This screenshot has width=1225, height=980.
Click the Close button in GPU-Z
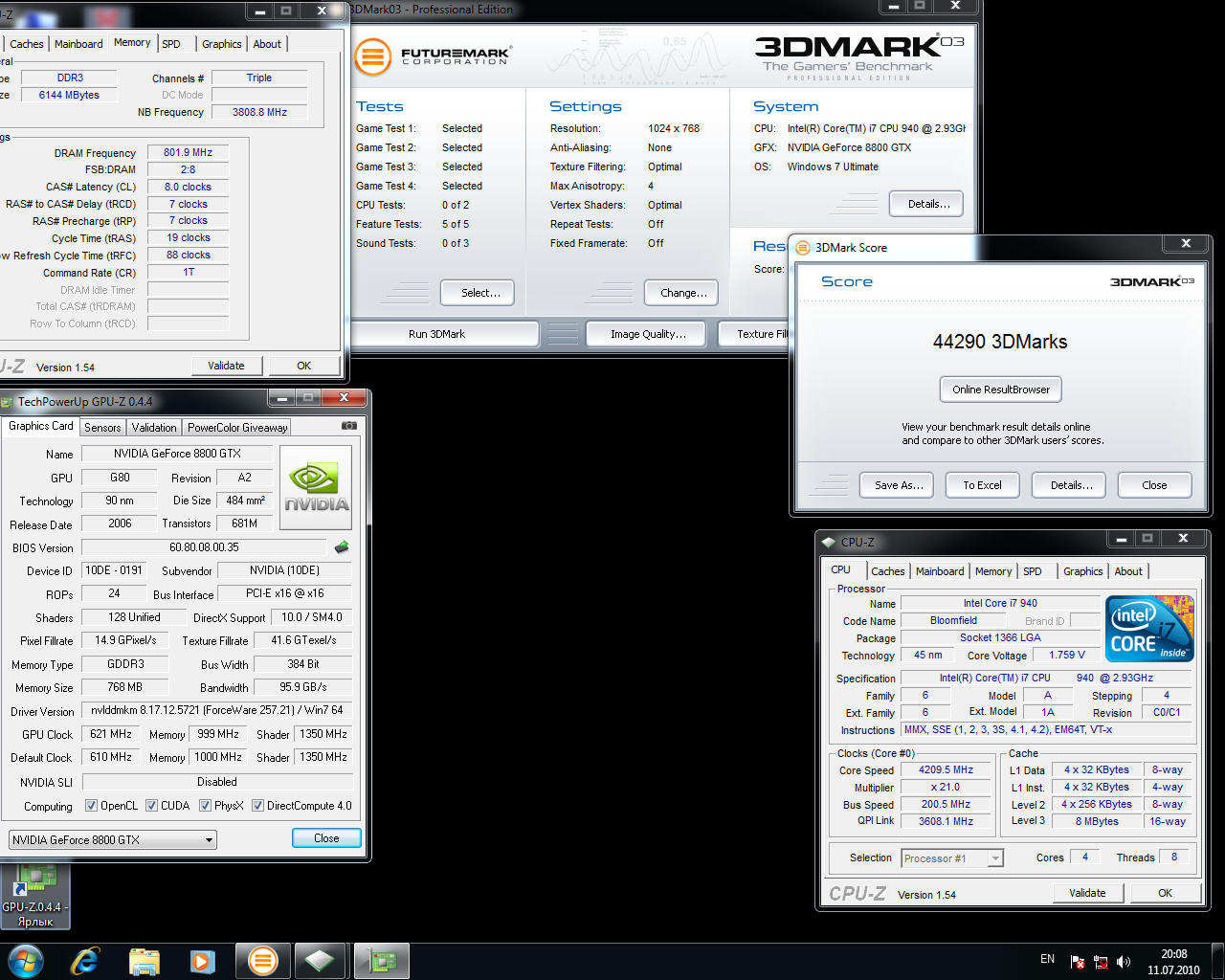326,838
